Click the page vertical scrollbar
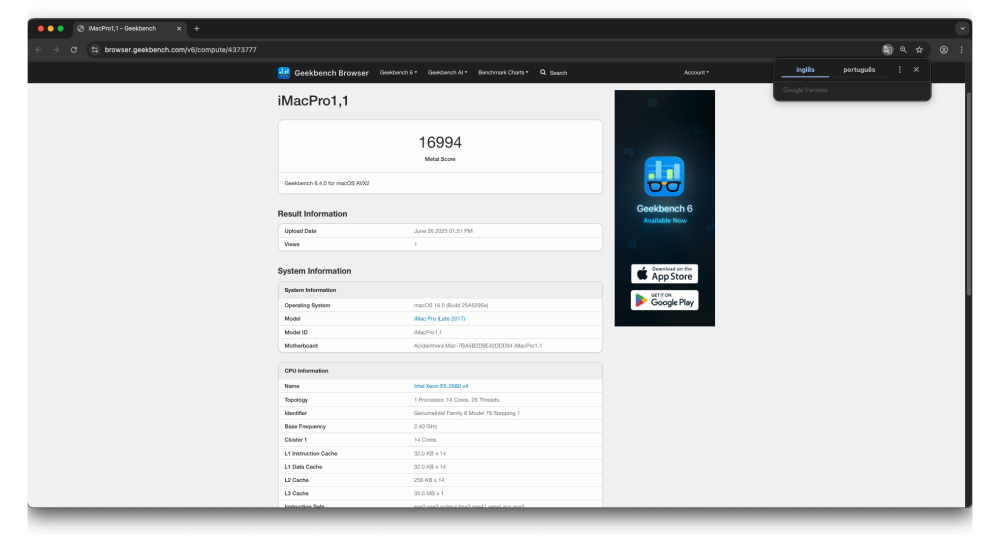Viewport: 1000px width, 544px height. pyautogui.click(x=968, y=194)
